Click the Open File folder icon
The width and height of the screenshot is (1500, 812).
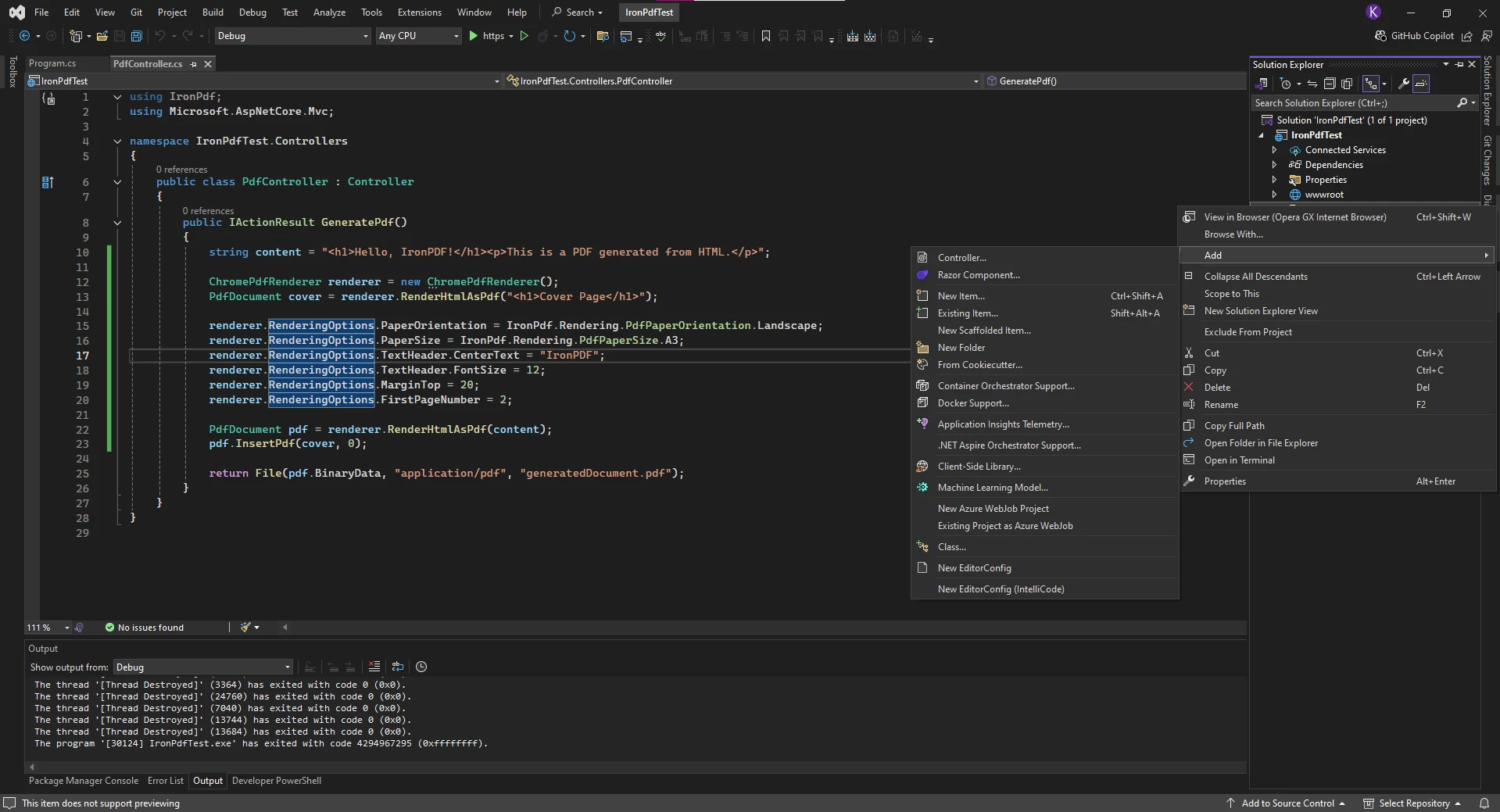coord(102,36)
